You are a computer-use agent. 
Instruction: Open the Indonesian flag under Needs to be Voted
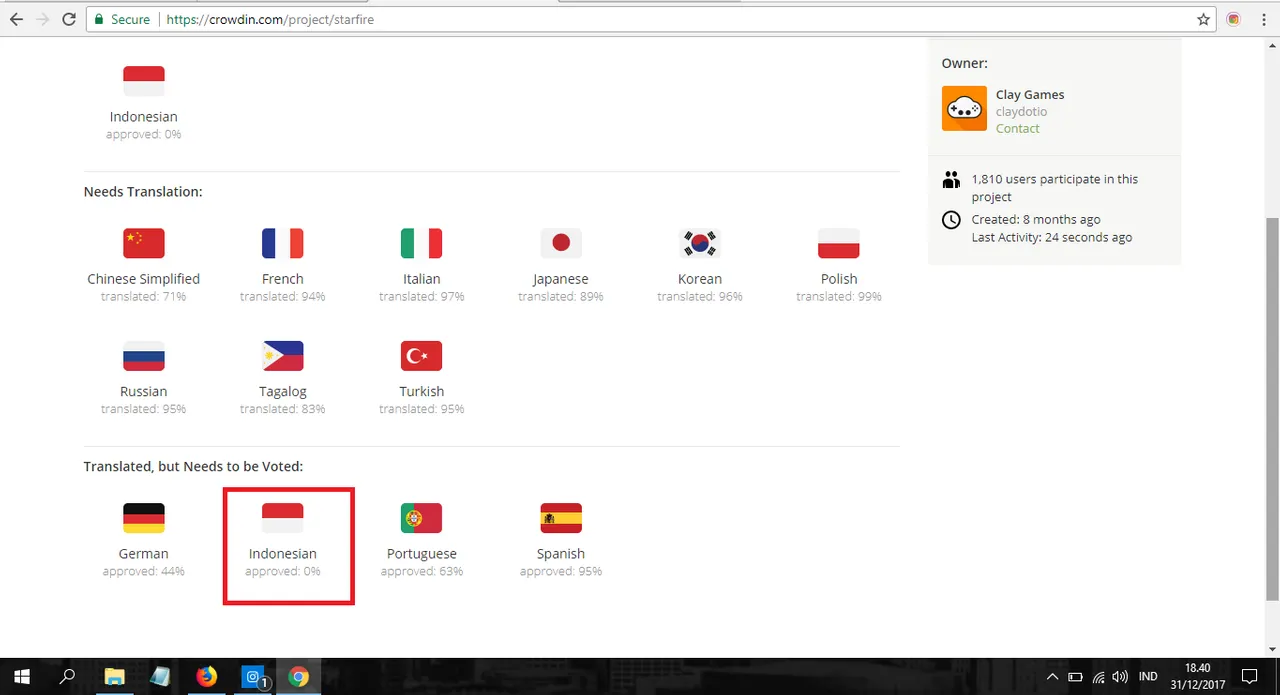point(283,518)
